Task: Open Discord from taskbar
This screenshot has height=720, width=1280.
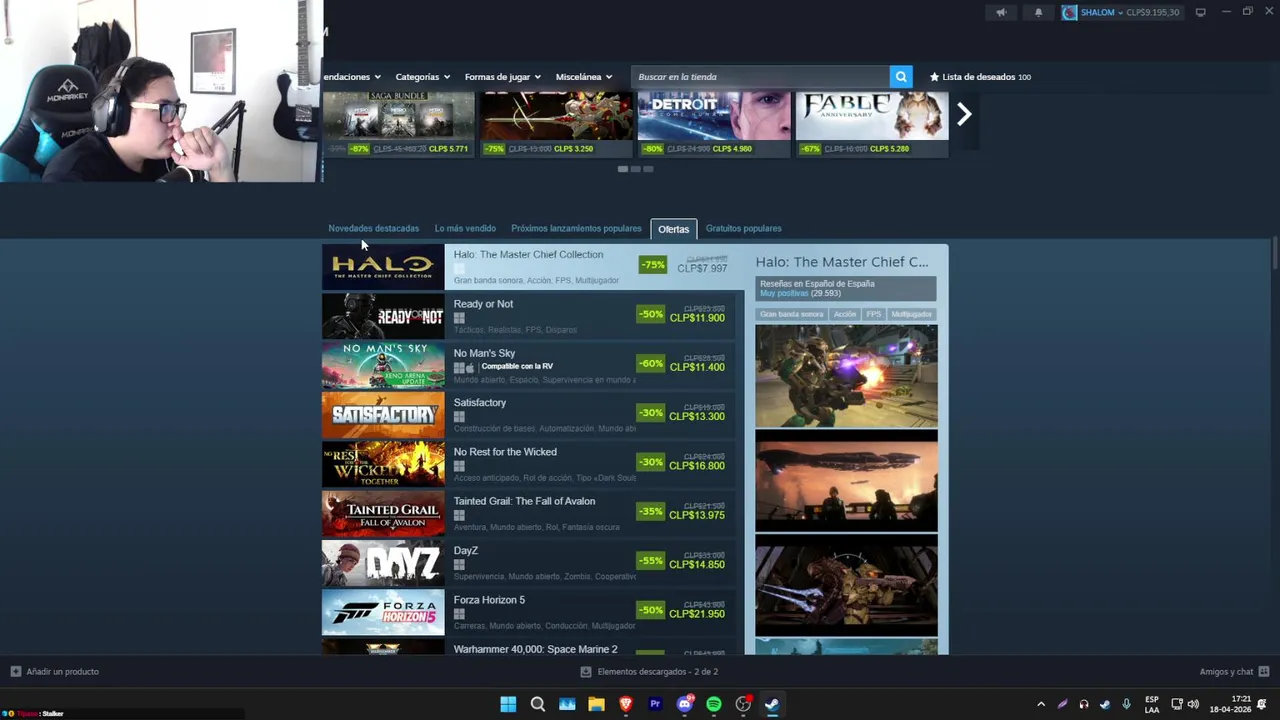Action: click(685, 704)
